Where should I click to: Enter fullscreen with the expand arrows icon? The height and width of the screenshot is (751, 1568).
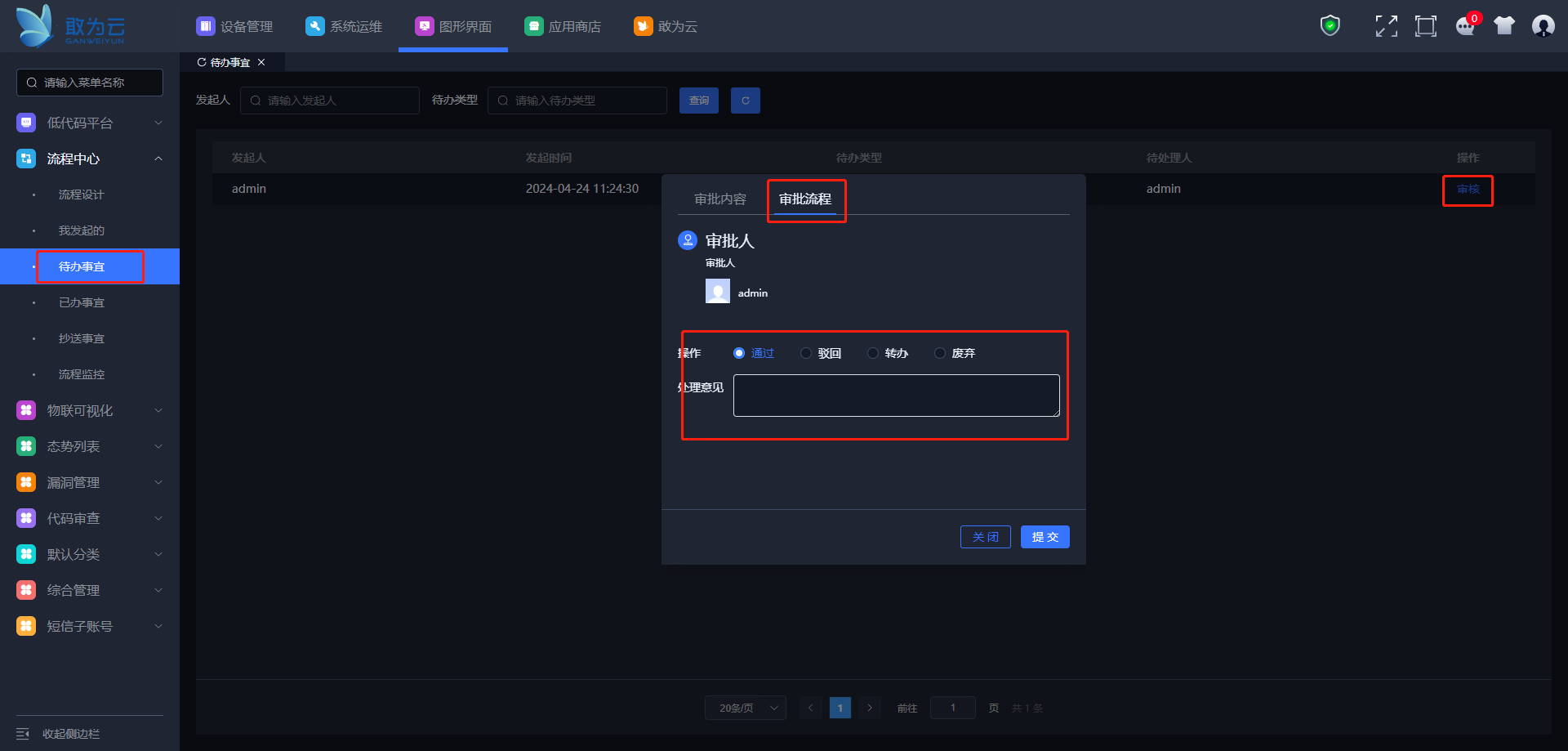coord(1386,26)
